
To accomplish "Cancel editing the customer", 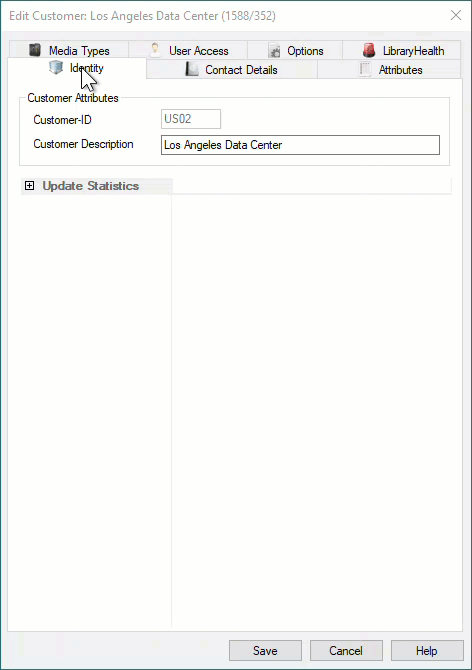I will point(346,650).
